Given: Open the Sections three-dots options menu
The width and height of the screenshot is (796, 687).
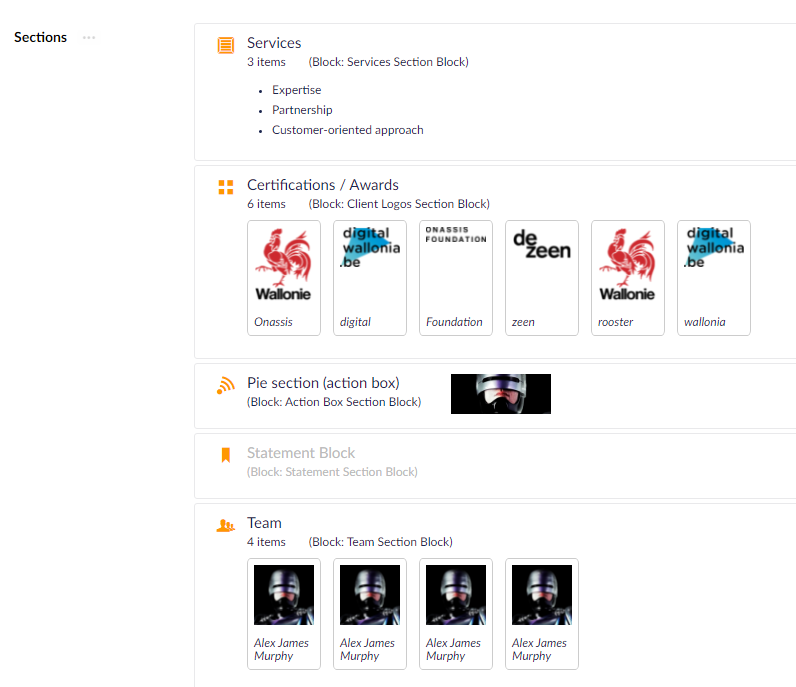Looking at the screenshot, I should (x=89, y=38).
